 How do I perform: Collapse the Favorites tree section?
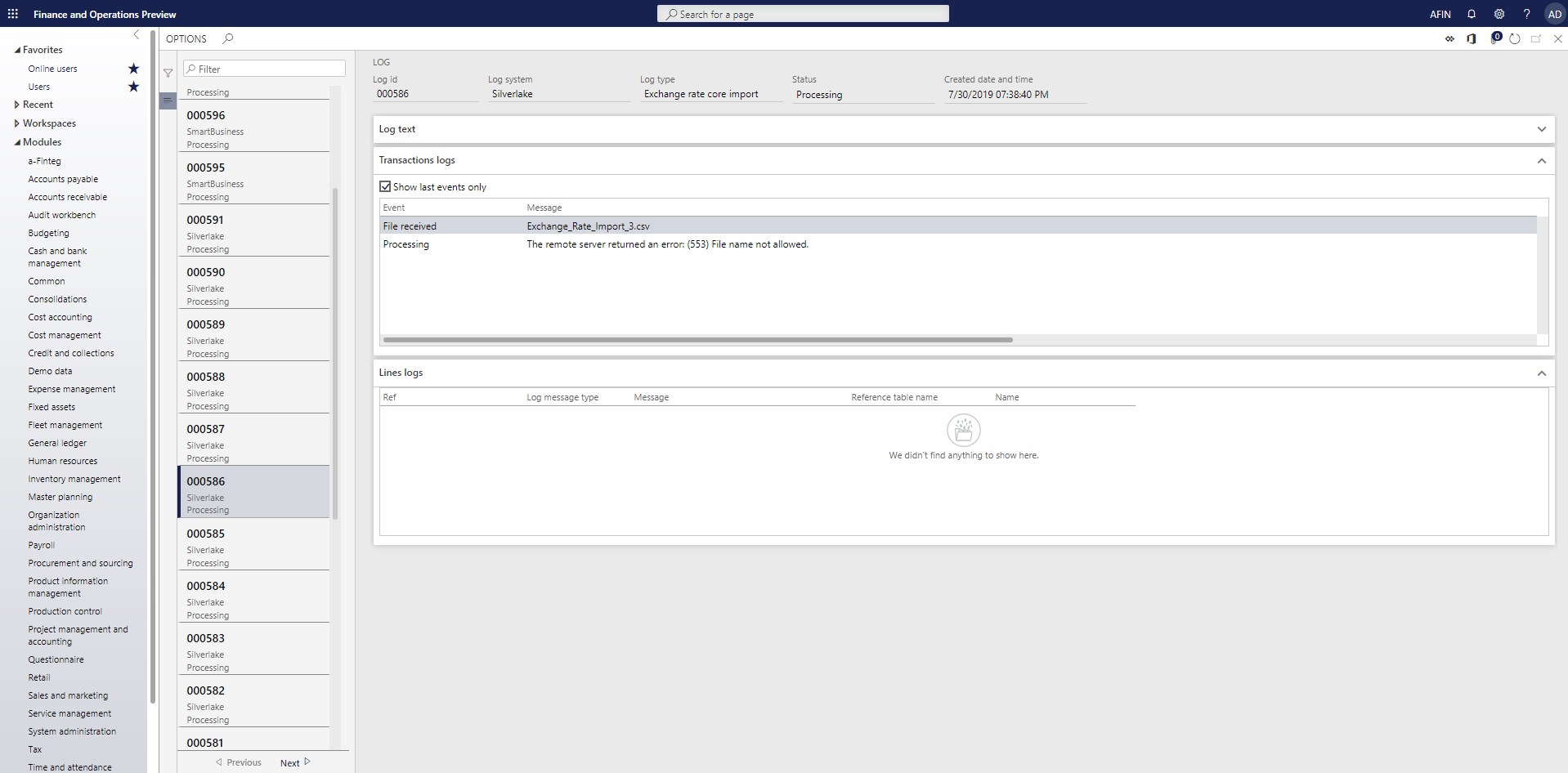[17, 50]
